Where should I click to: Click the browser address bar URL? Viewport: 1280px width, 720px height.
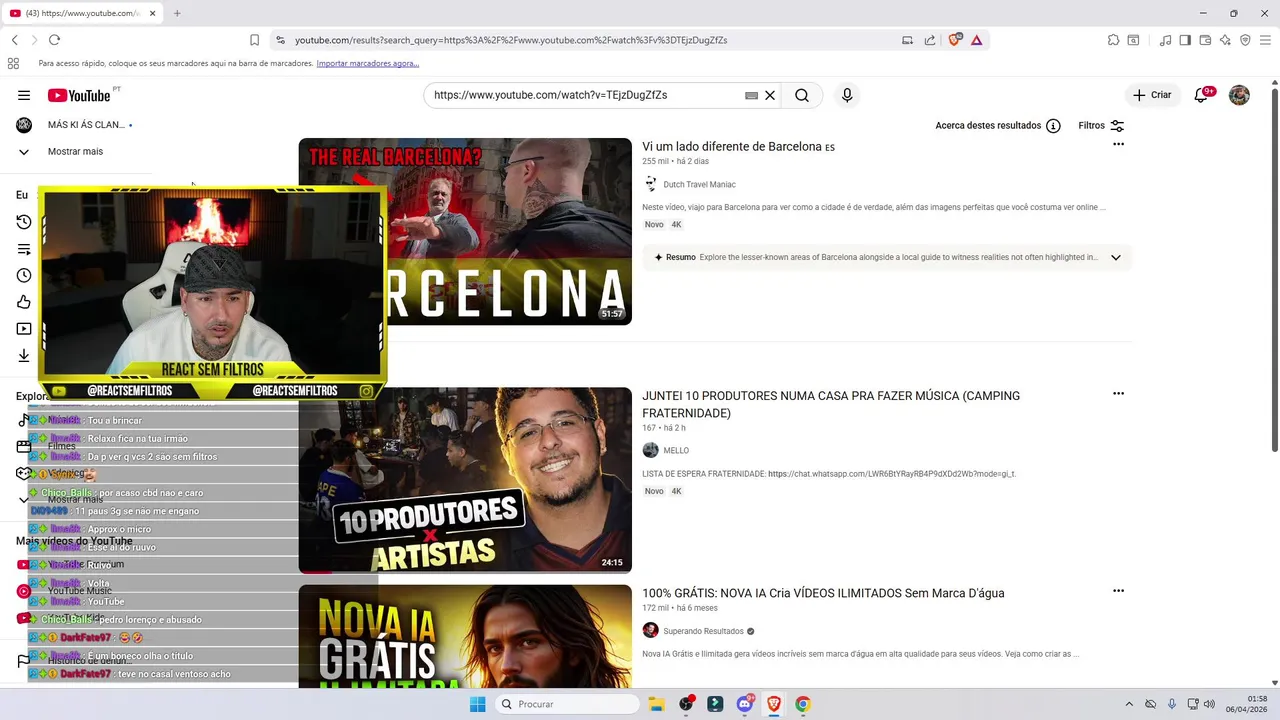[x=510, y=40]
